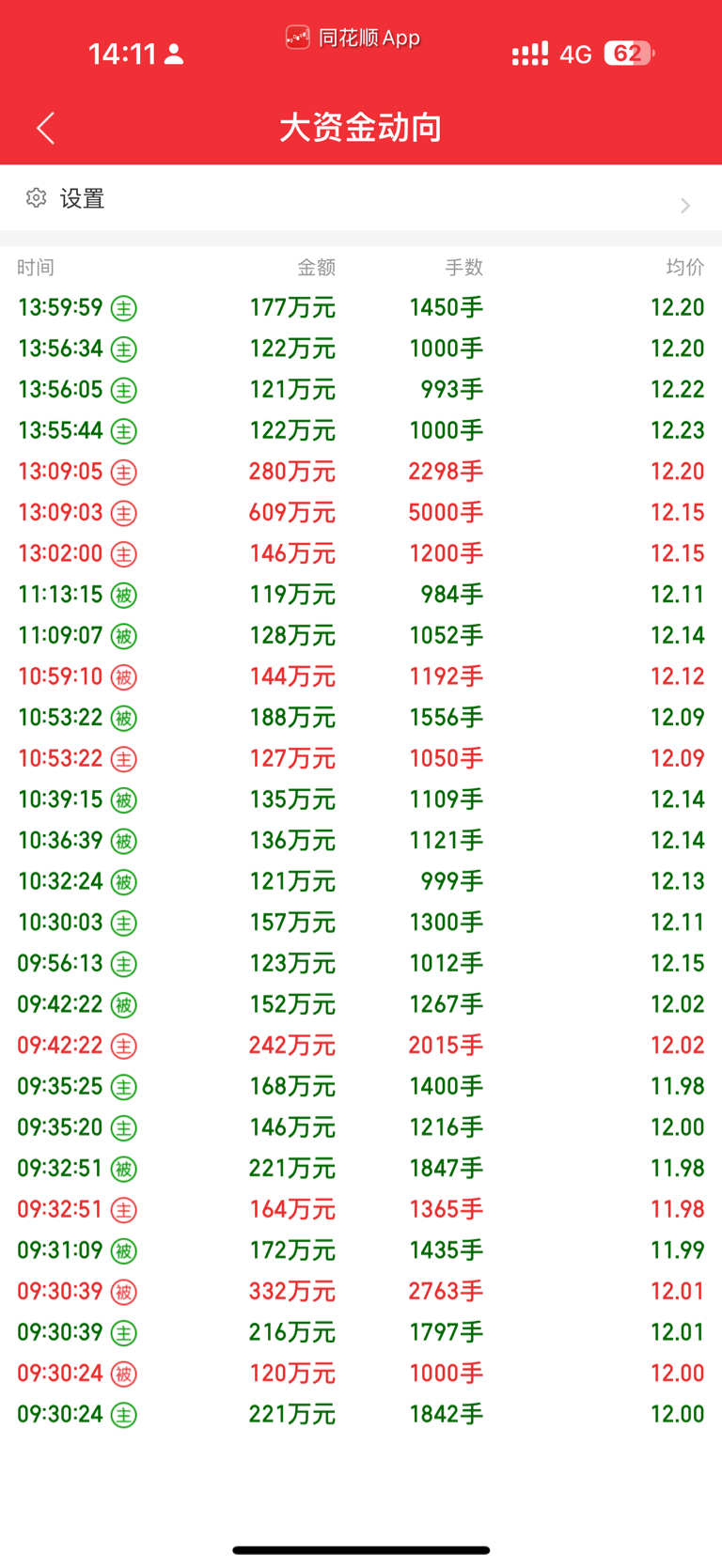Tap 主 icon at the bottom 09:30:24 row
Screen dimensions: 722x1568
coord(124,1415)
